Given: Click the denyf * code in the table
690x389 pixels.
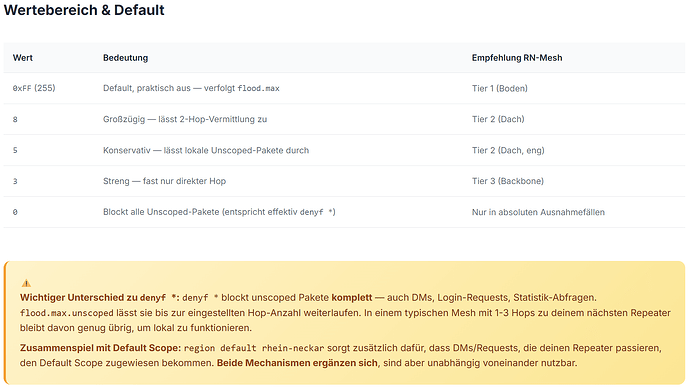Looking at the screenshot, I should pos(316,212).
